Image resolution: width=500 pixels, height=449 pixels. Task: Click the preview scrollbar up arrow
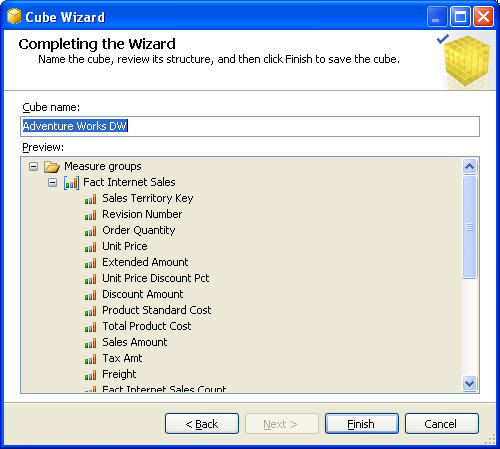[x=470, y=166]
